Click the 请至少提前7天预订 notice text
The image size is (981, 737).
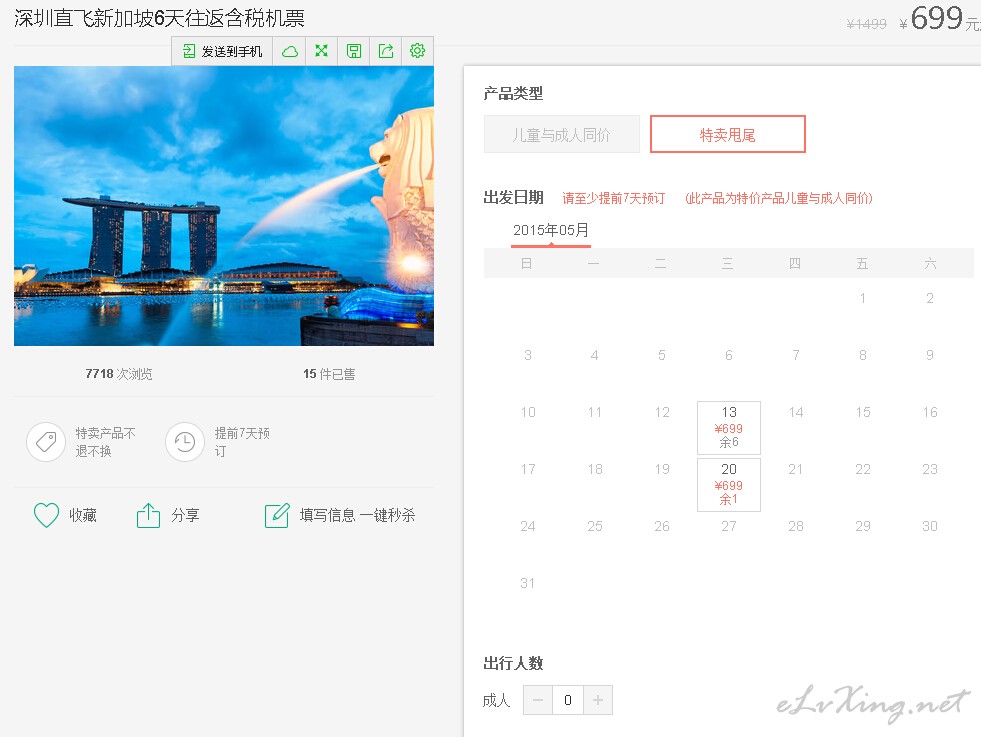pyautogui.click(x=614, y=198)
